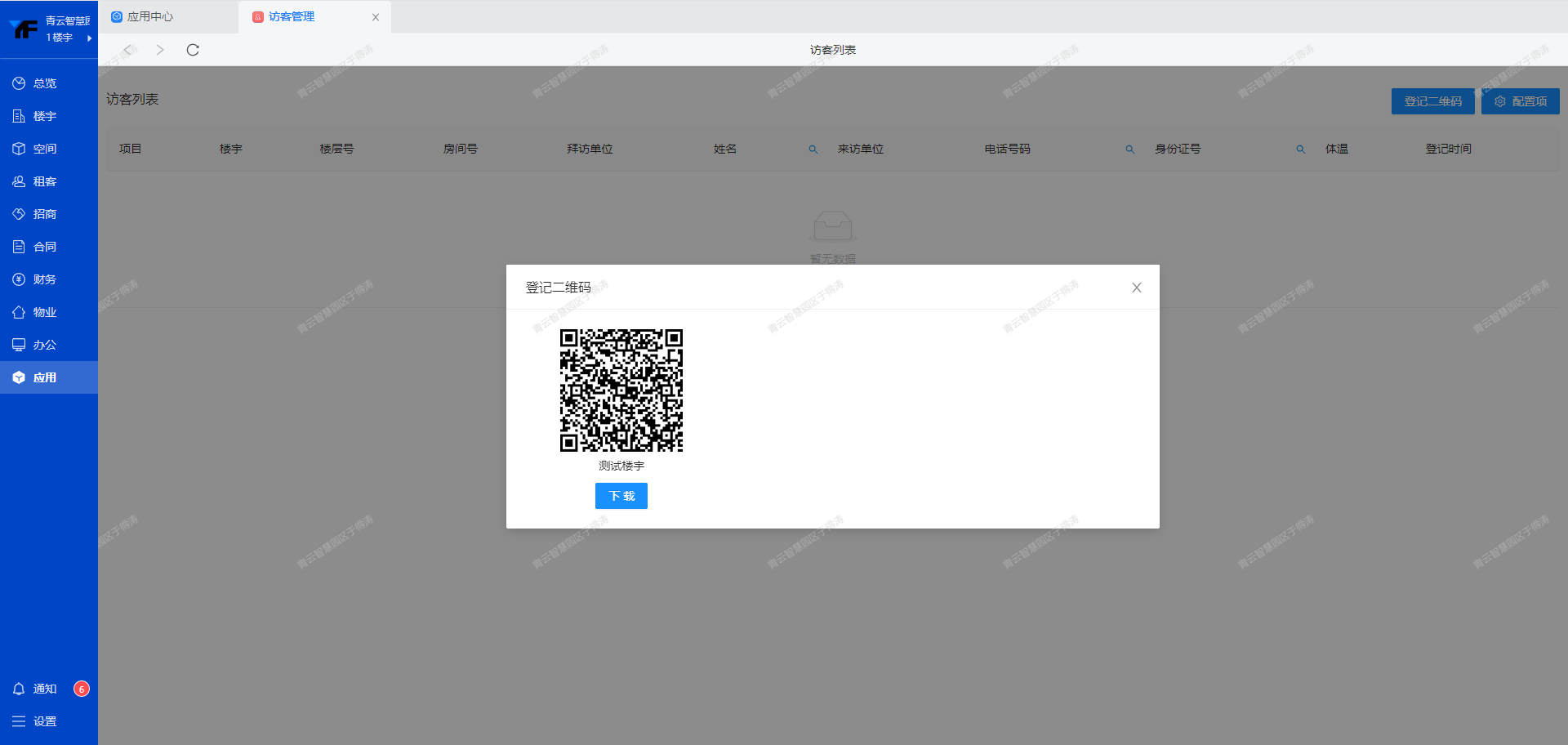Open 财务 finance in the sidebar
This screenshot has width=1568, height=745.
(x=45, y=279)
